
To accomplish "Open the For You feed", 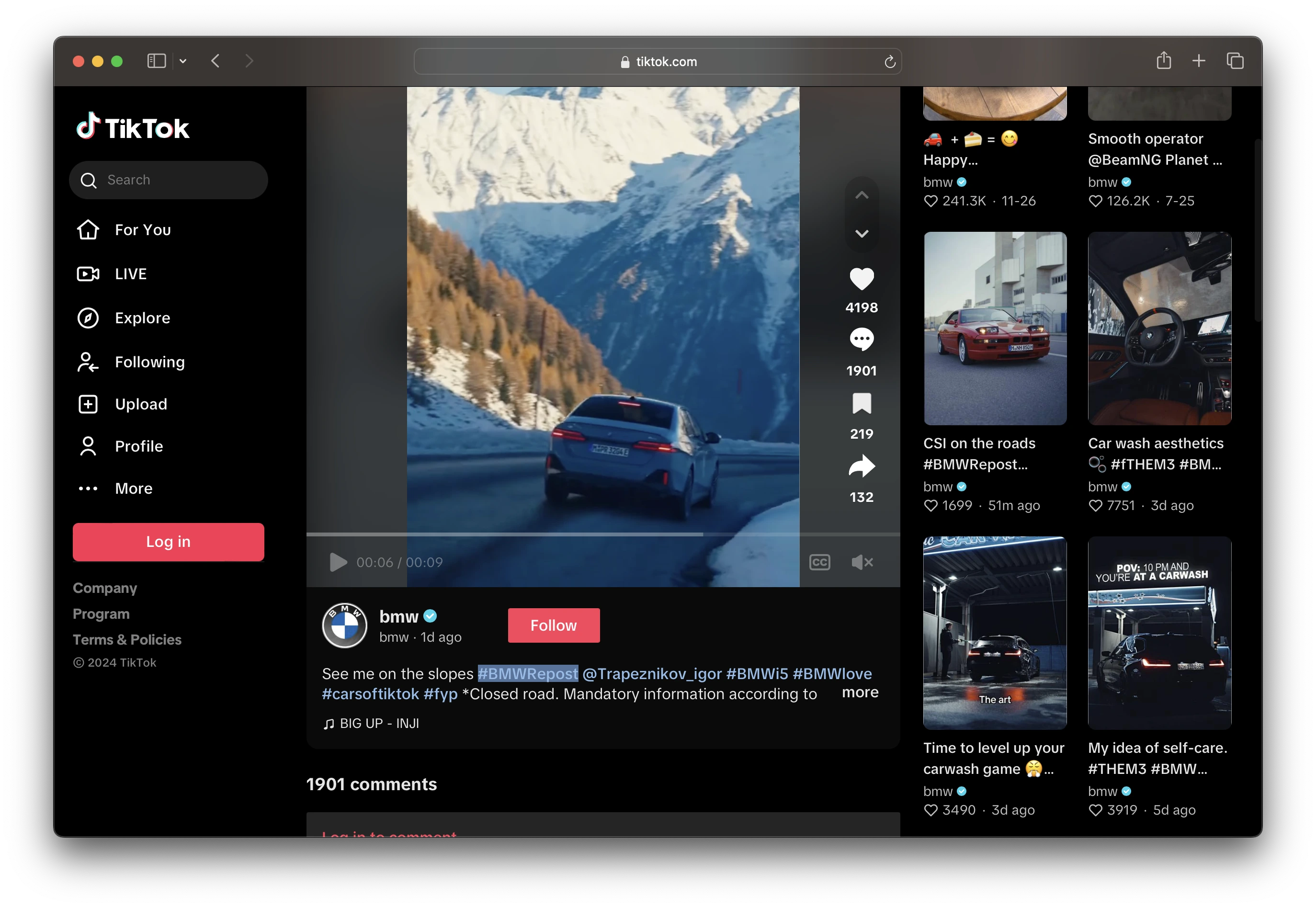I will (x=124, y=230).
